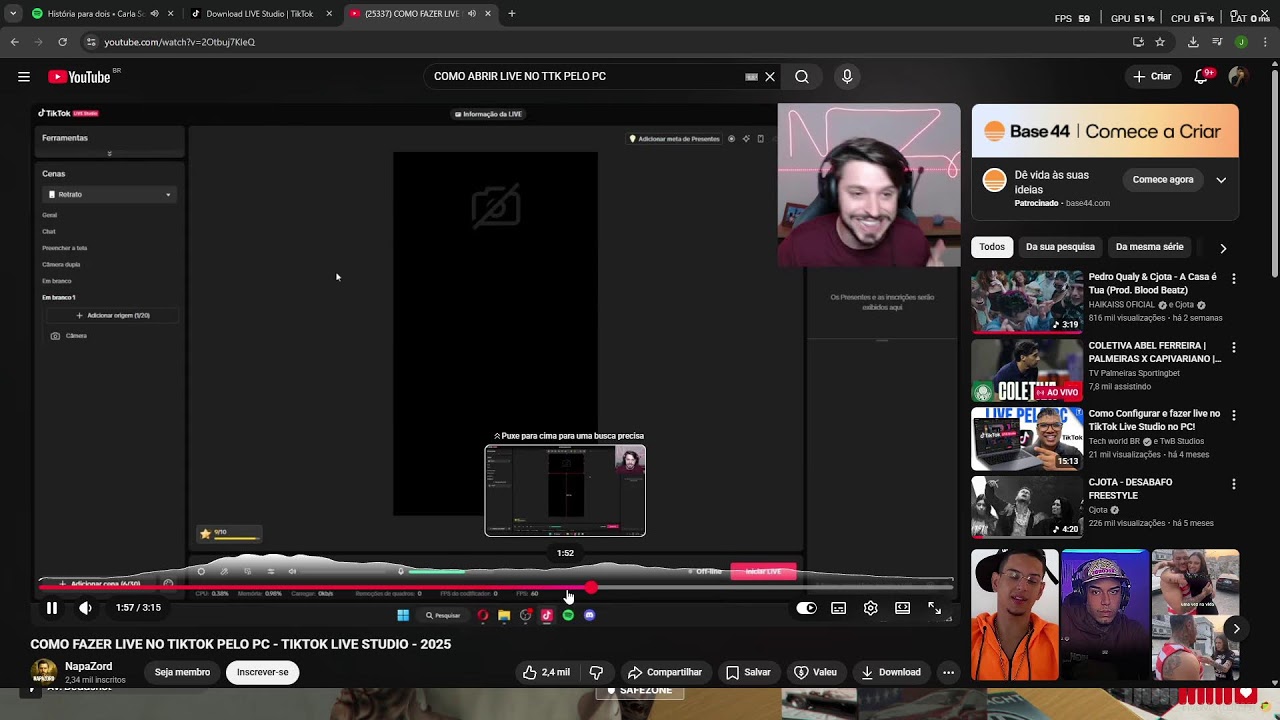Go to YouTube home via logo
This screenshot has height=720, width=1280.
pyautogui.click(x=79, y=77)
